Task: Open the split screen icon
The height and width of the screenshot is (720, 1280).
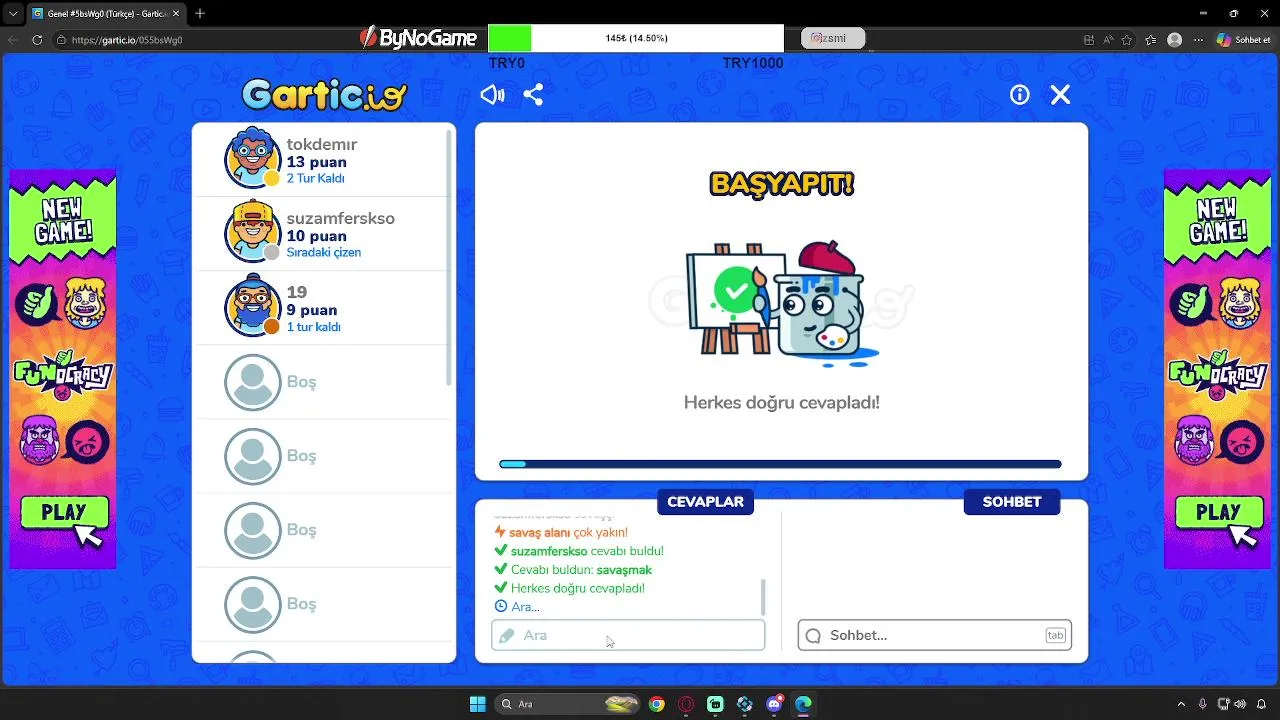Action: pyautogui.click(x=1089, y=40)
